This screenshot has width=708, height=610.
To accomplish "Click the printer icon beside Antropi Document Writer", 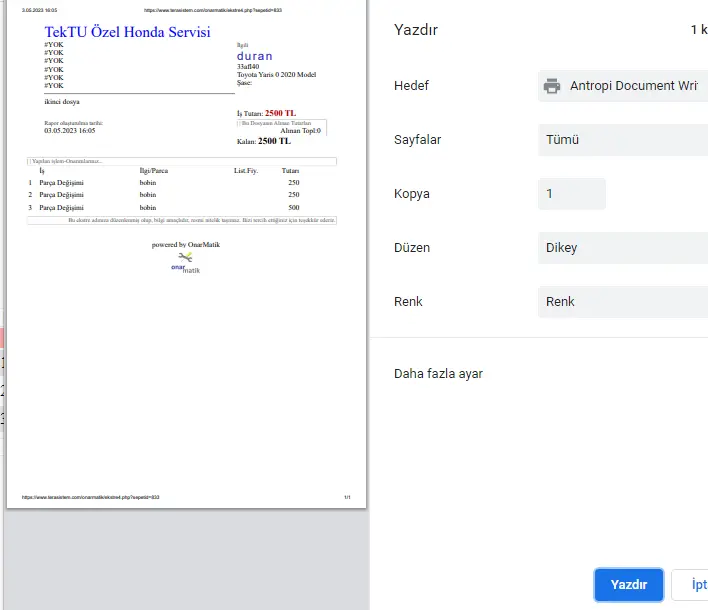I will tap(552, 86).
